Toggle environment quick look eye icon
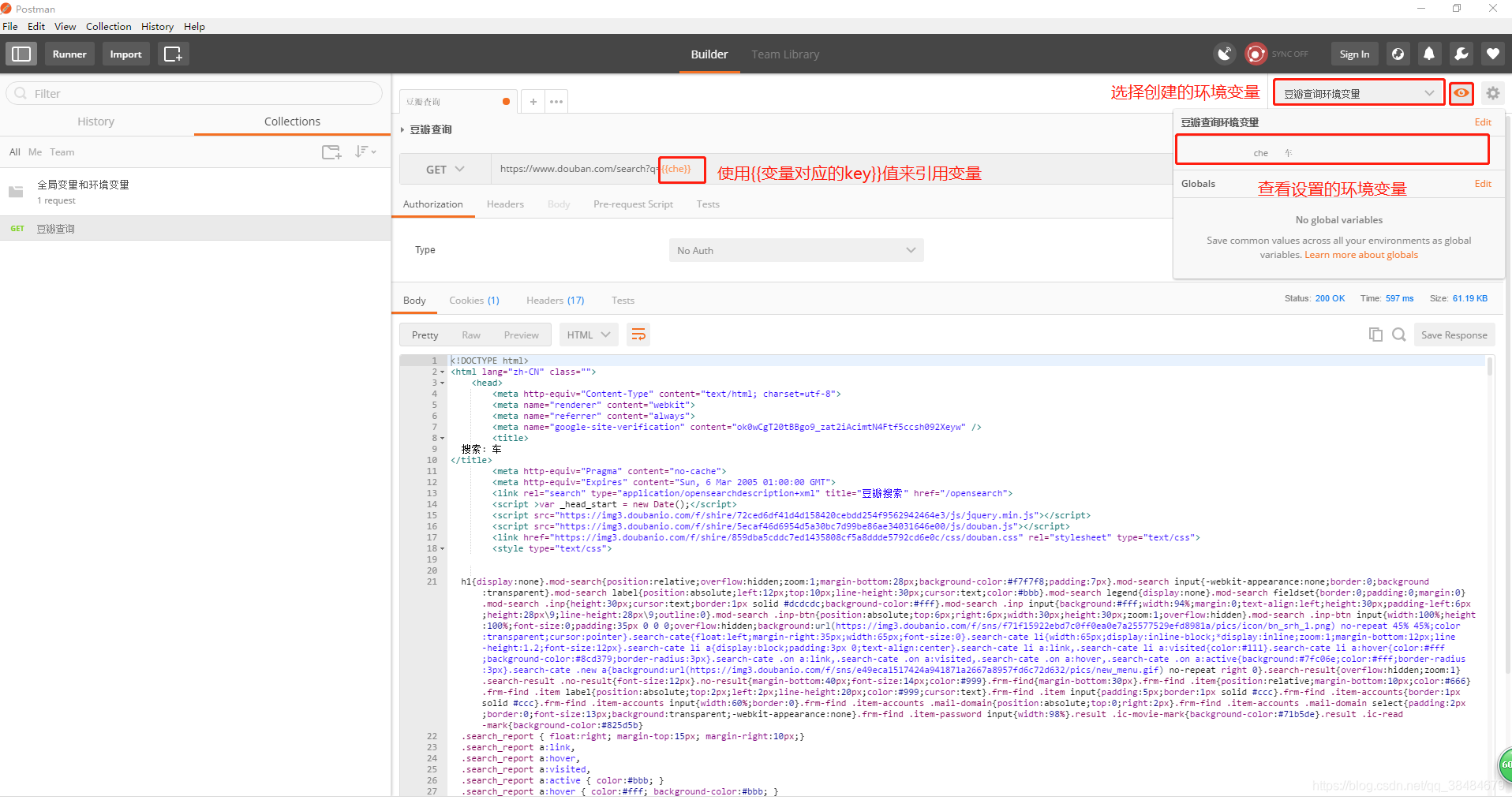The height and width of the screenshot is (800, 1512). pyautogui.click(x=1461, y=93)
